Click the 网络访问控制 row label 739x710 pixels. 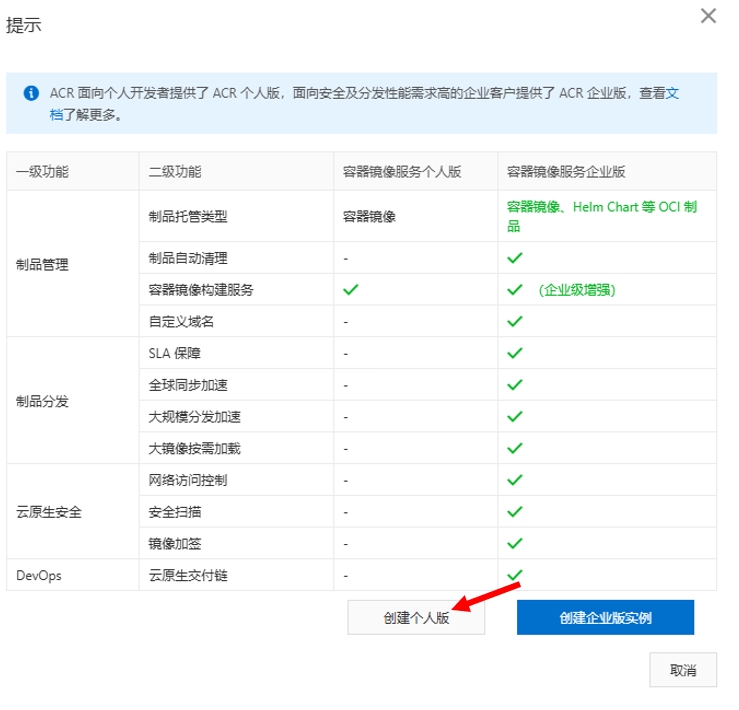(x=188, y=480)
